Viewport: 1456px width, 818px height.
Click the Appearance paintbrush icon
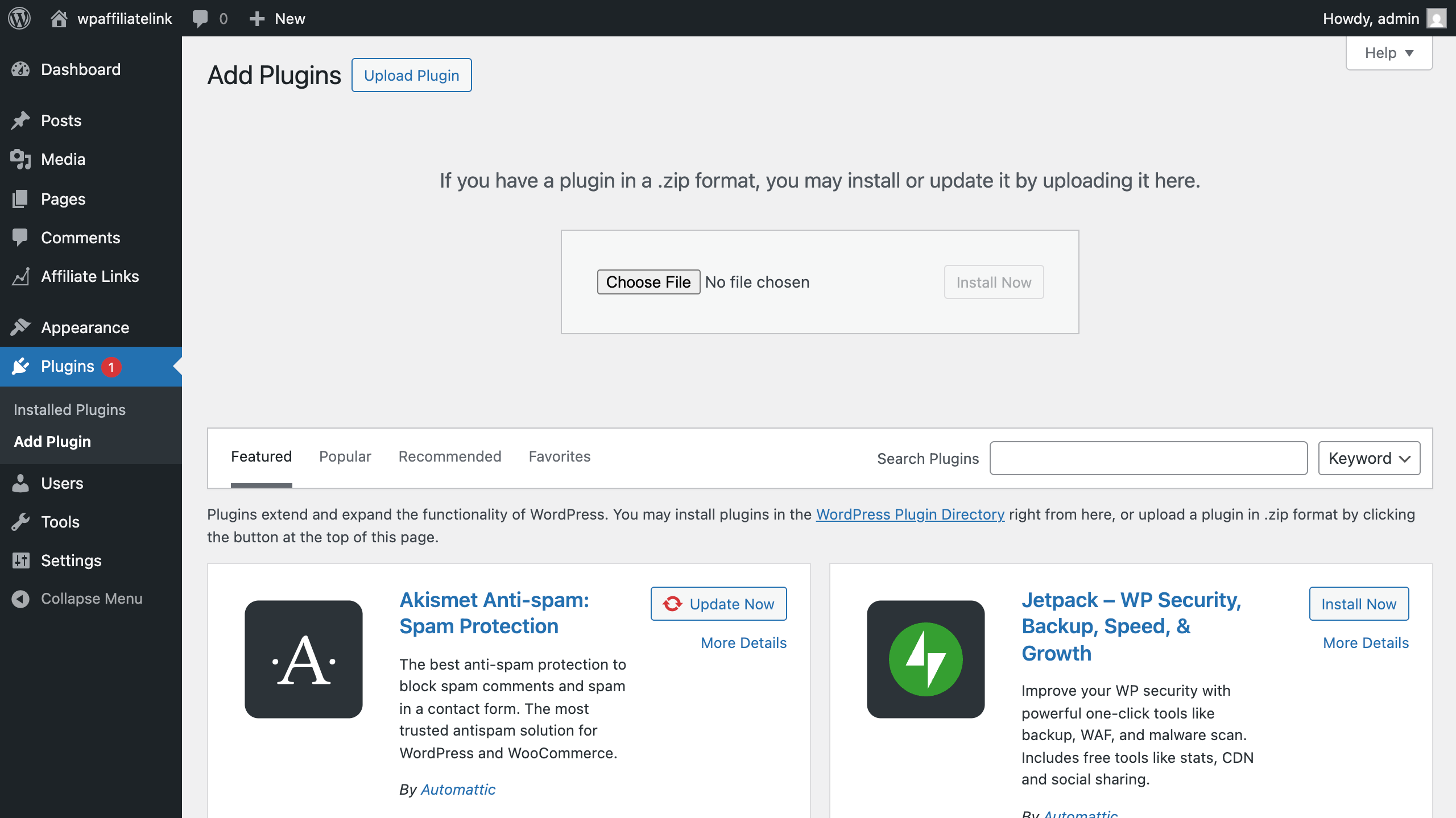click(20, 327)
